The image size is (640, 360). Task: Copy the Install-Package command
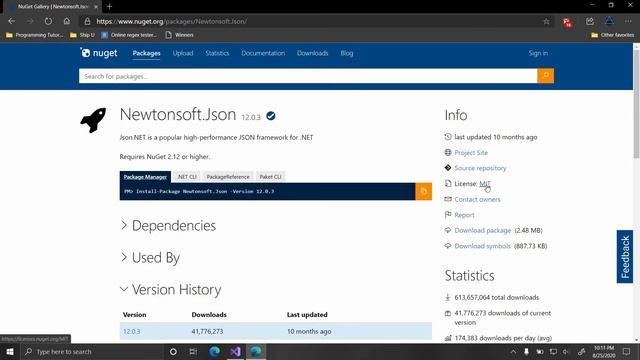[x=424, y=191]
